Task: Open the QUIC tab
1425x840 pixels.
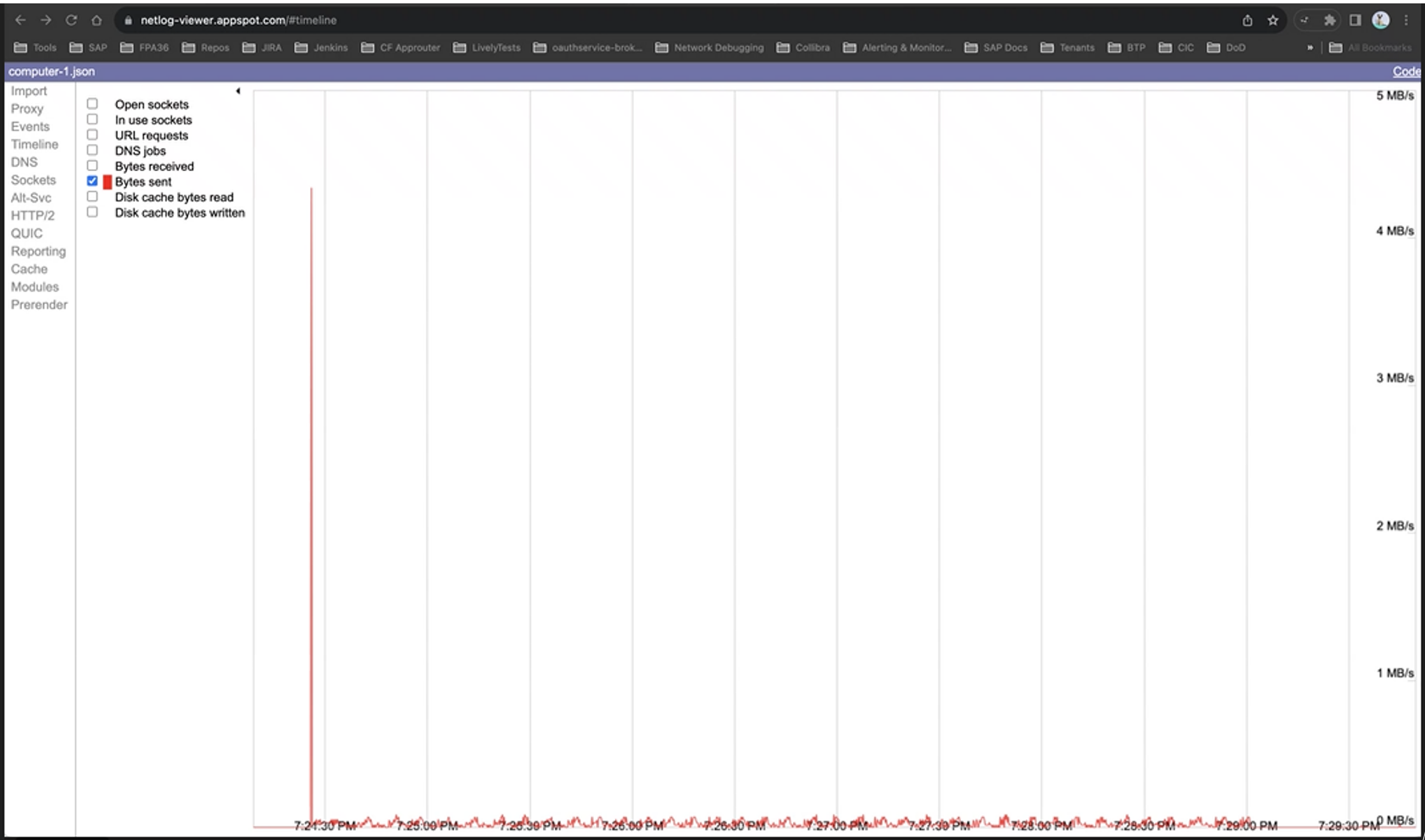Action: [x=27, y=233]
